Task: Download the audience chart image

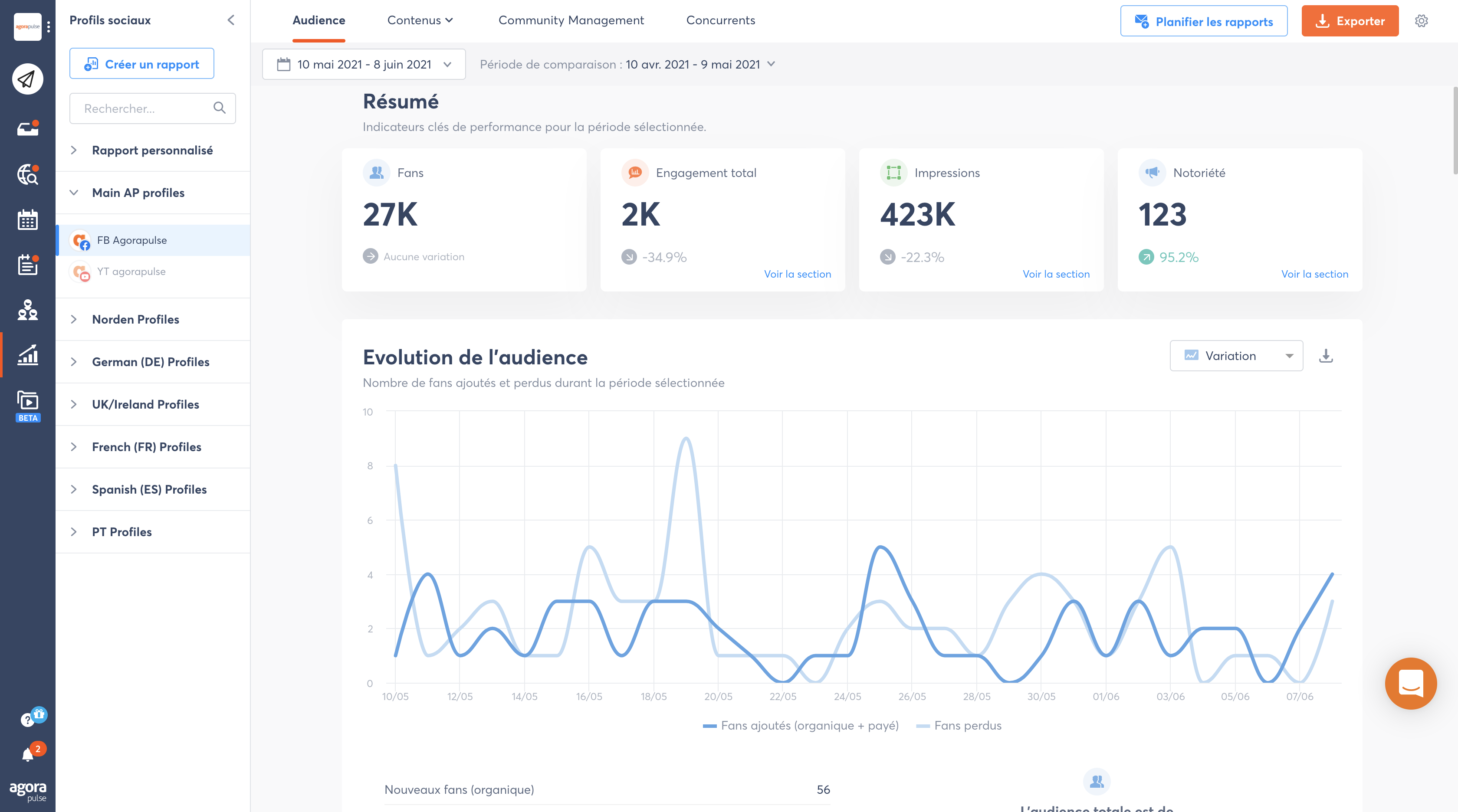Action: click(1326, 356)
